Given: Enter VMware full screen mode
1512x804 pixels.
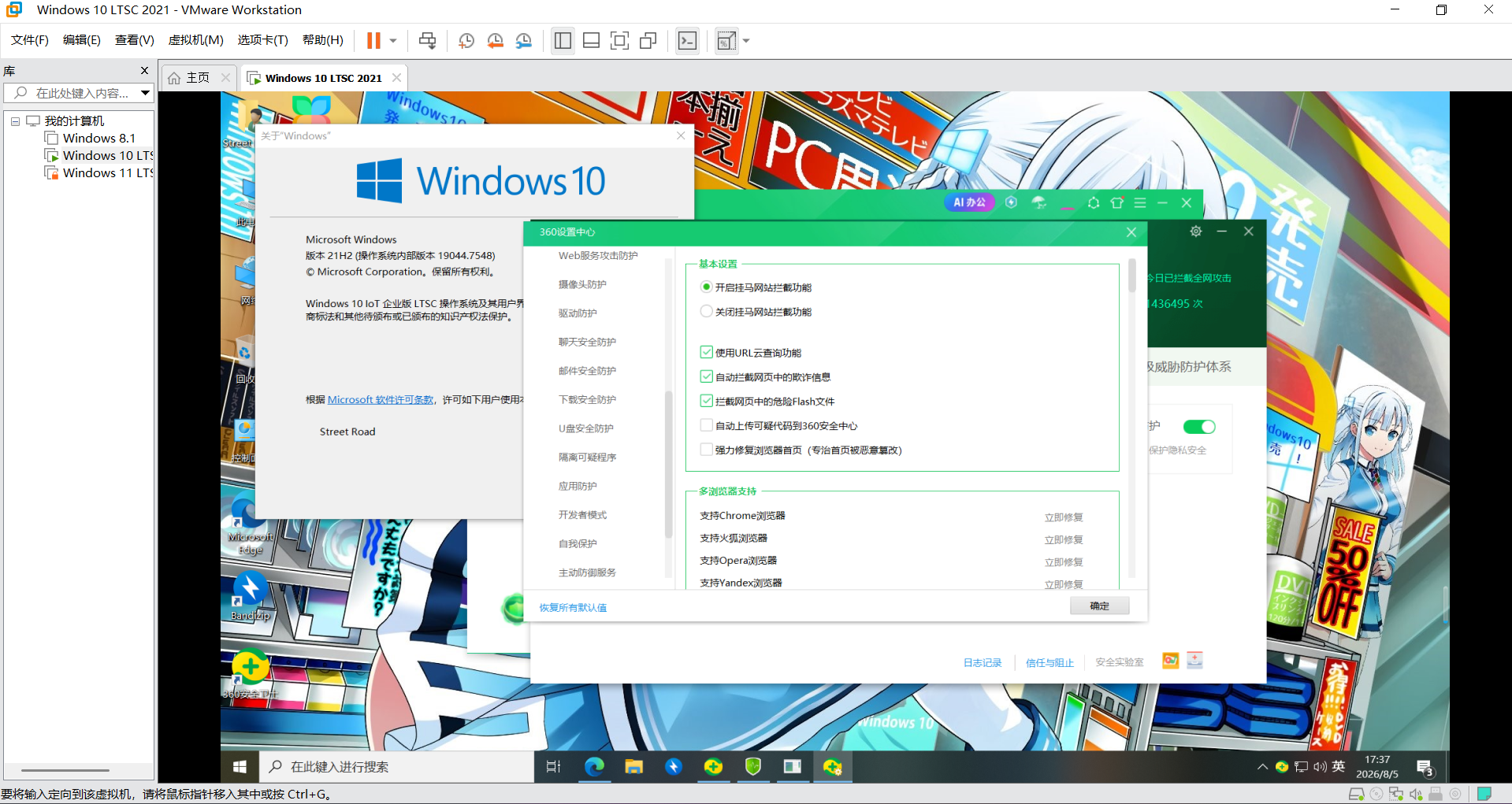Looking at the screenshot, I should [x=620, y=40].
